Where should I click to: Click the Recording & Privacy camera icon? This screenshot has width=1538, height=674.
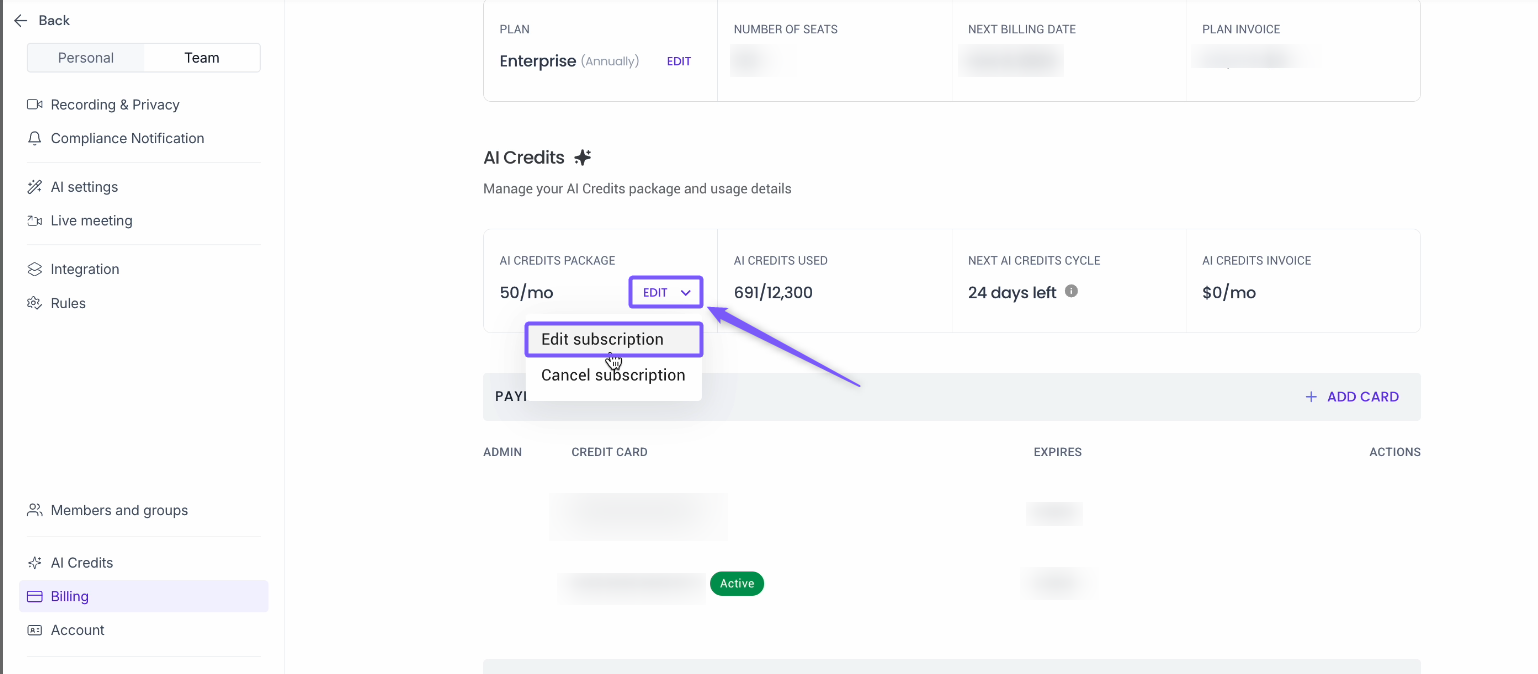coord(35,105)
